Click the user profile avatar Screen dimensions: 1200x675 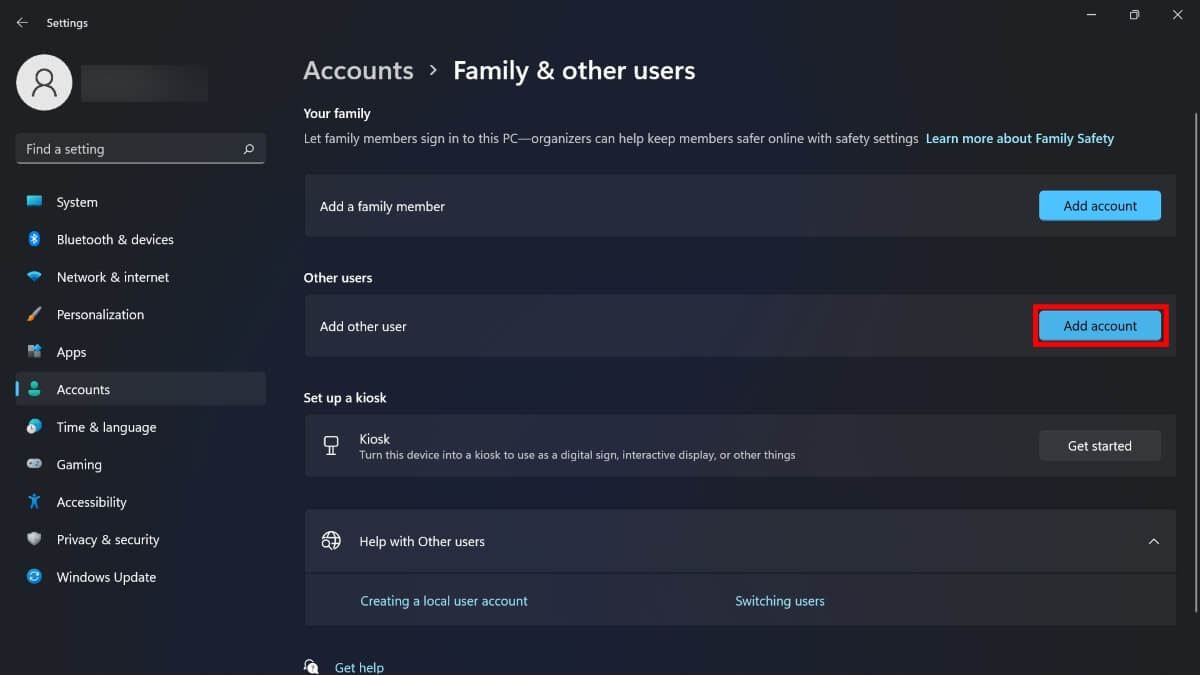click(x=44, y=82)
